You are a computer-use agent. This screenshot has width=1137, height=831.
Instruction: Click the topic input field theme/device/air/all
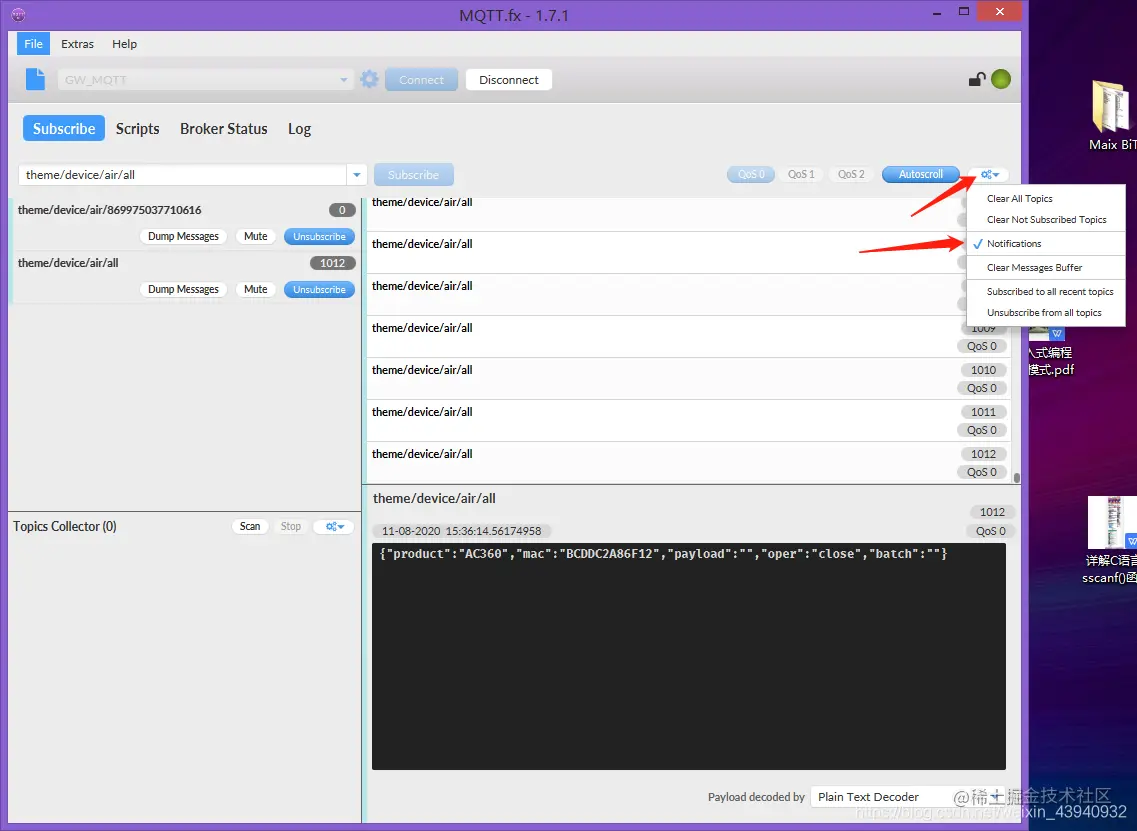(x=183, y=175)
